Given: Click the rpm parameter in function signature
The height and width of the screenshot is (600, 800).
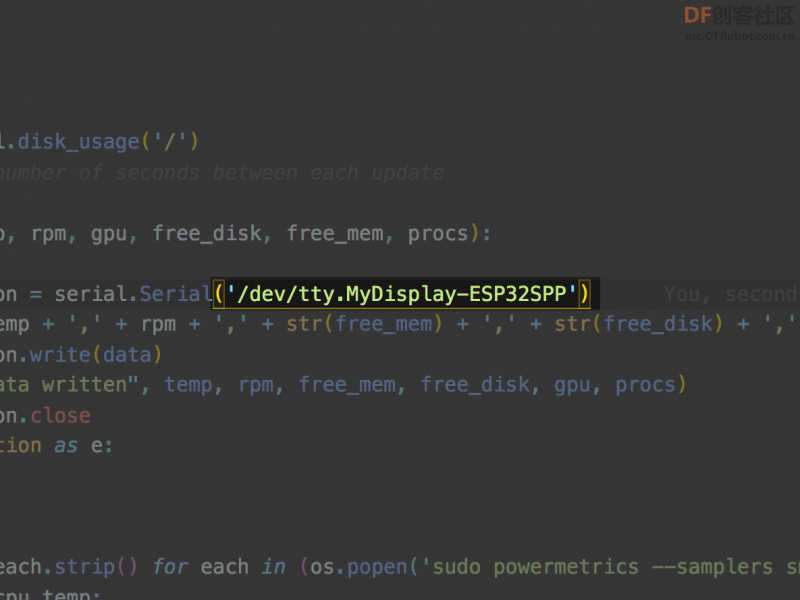Looking at the screenshot, I should click(x=49, y=234).
